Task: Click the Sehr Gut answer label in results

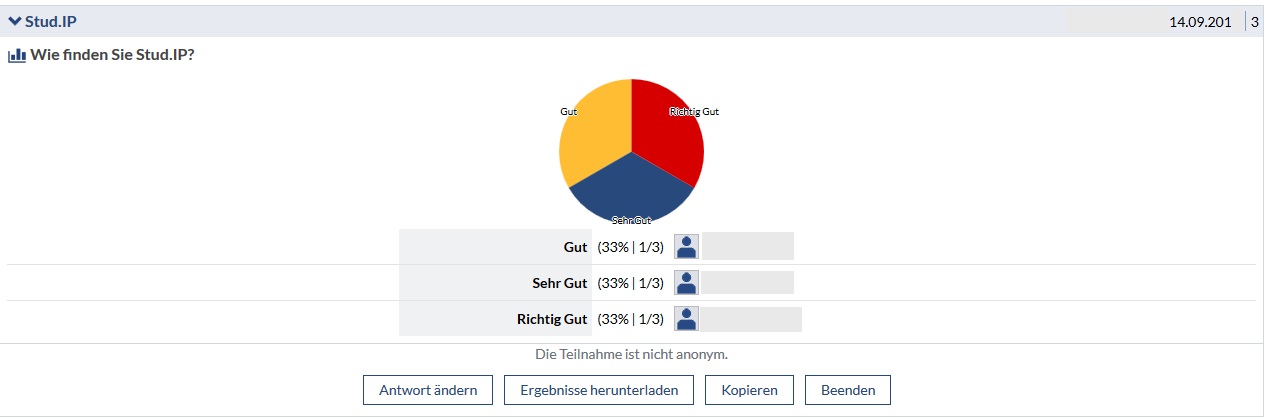Action: [x=559, y=283]
